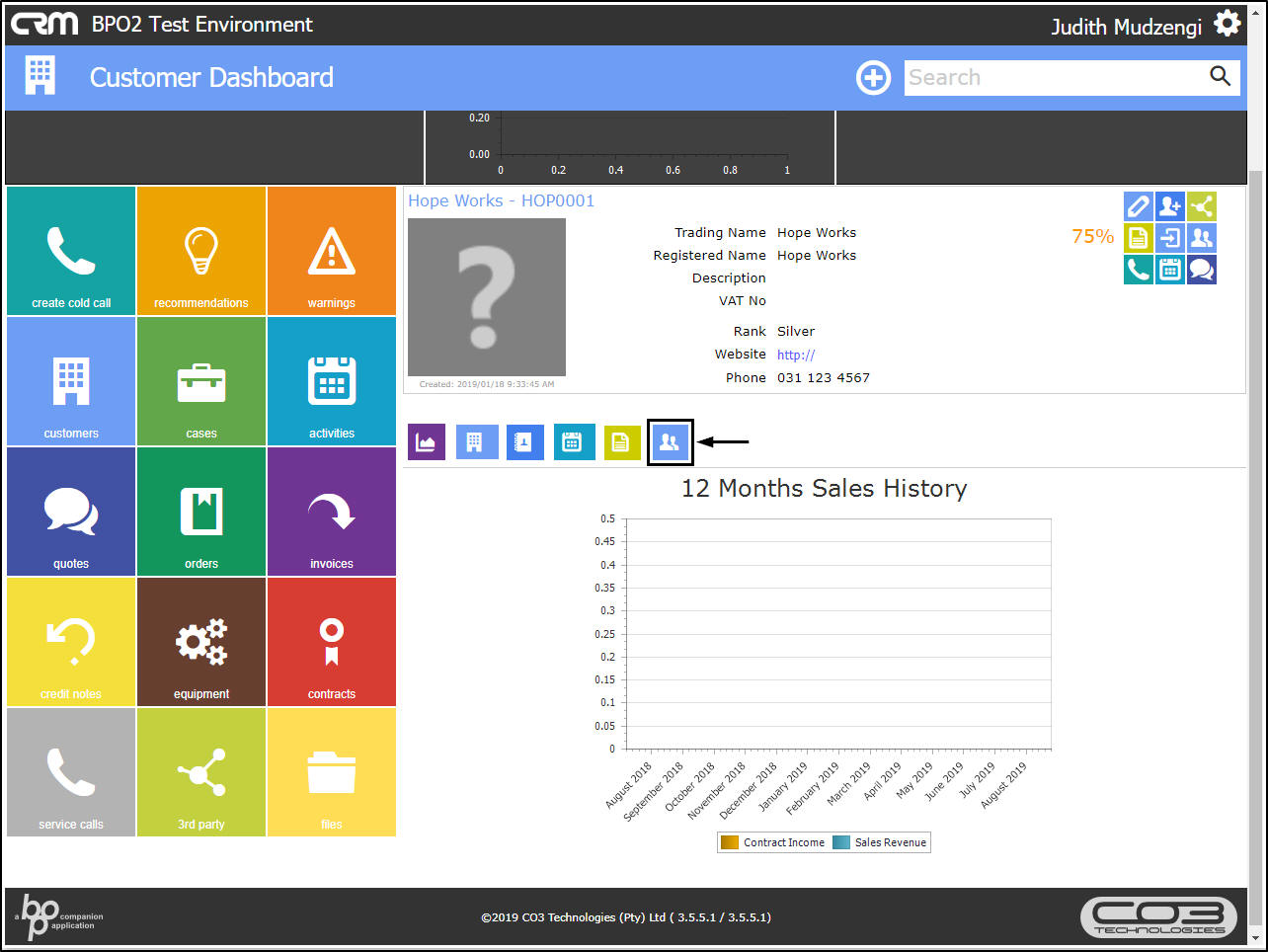
Task: Open the service calls tile
Action: point(71,772)
